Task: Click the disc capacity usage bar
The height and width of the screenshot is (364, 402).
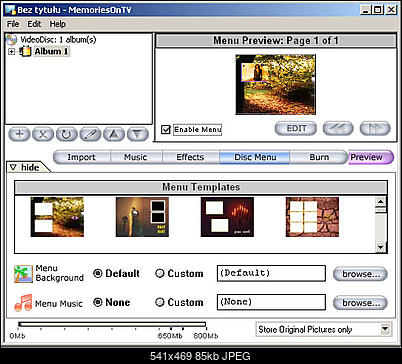Action: 112,324
